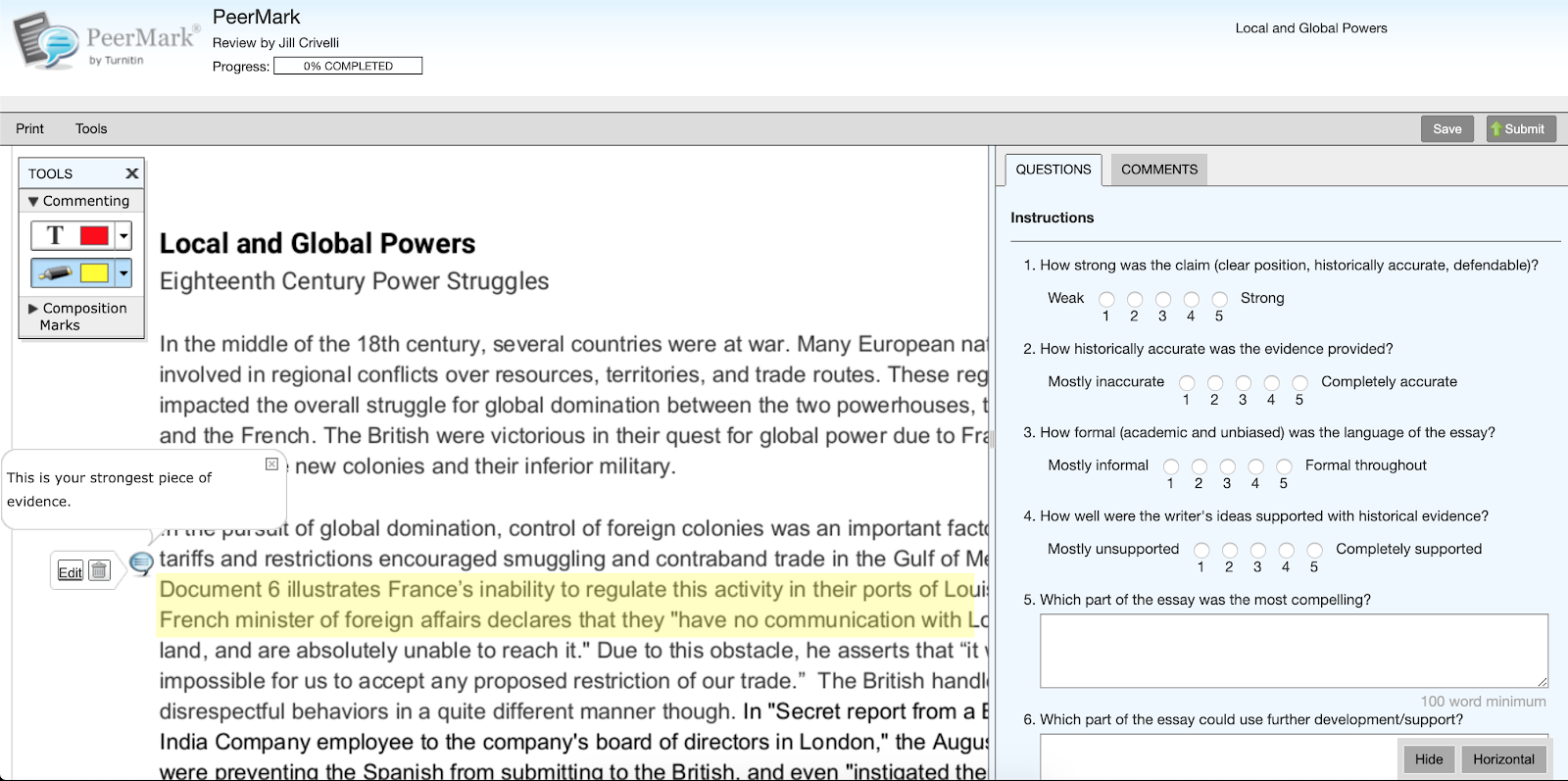Rate idea support as 2

click(1230, 551)
